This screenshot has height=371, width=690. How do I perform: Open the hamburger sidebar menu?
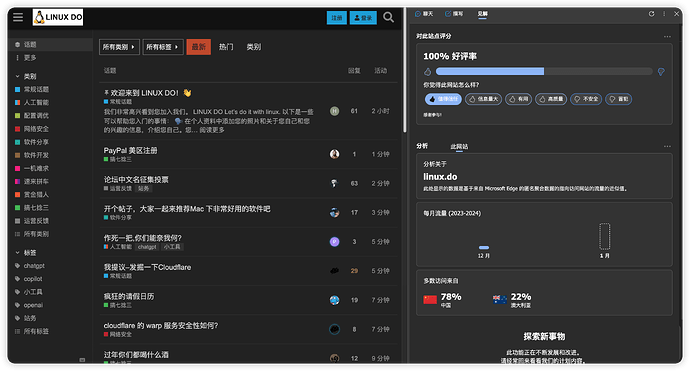pyautogui.click(x=18, y=17)
